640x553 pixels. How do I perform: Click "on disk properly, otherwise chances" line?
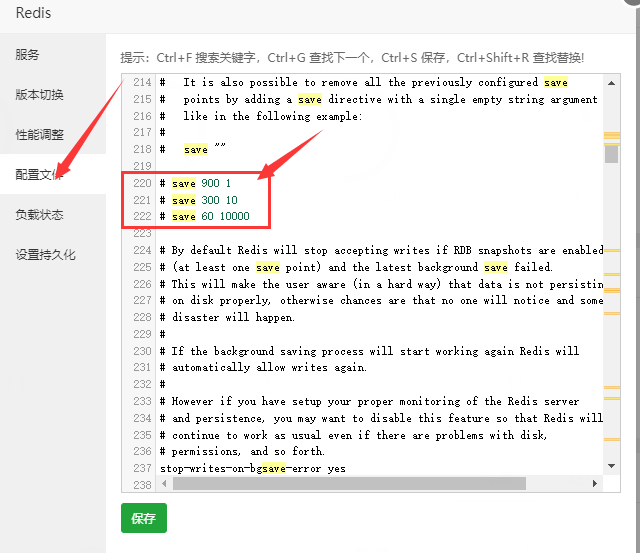(x=382, y=300)
